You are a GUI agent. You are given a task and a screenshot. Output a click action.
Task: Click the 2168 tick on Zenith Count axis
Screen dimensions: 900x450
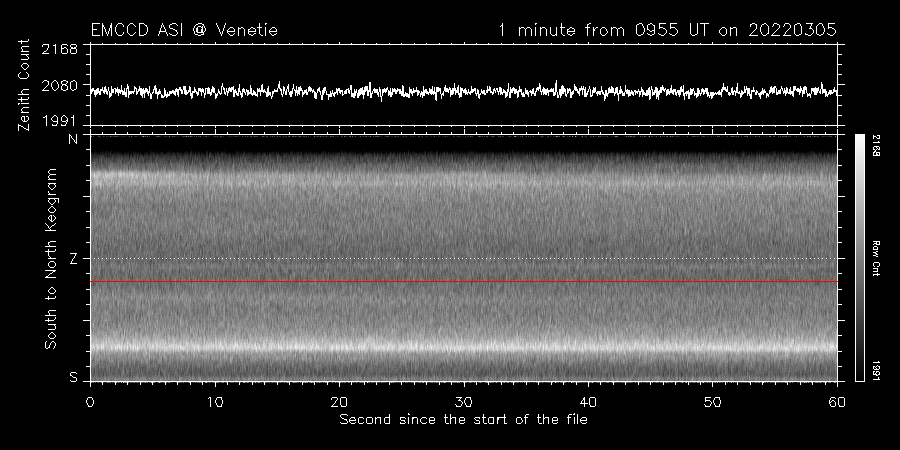[62, 50]
